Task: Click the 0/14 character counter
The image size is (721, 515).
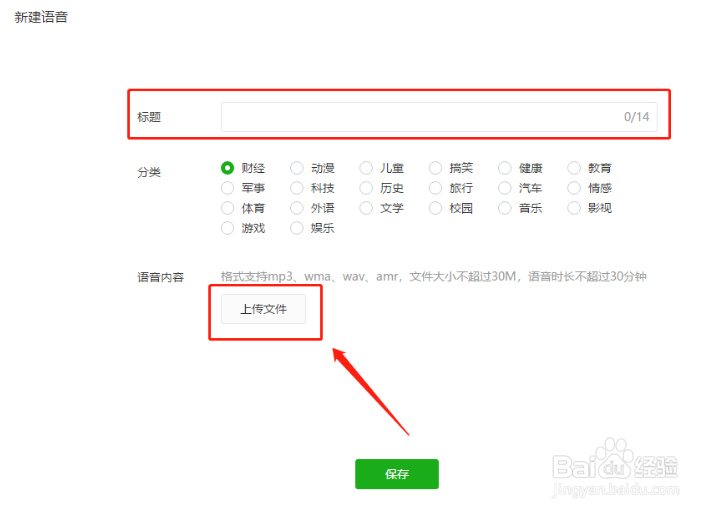Action: (x=636, y=117)
